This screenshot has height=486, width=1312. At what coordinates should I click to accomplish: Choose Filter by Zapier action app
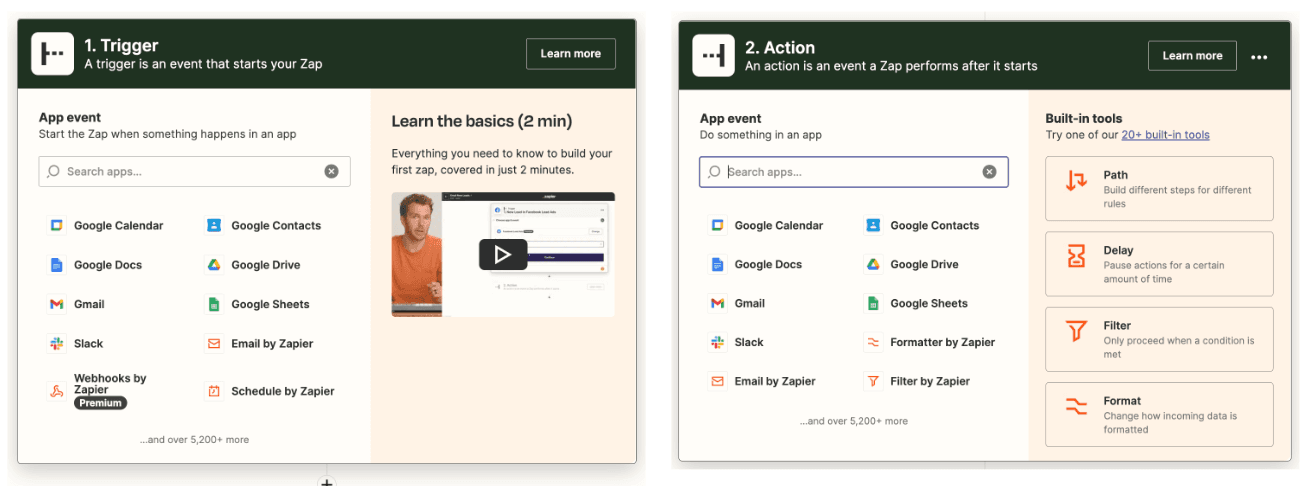917,381
